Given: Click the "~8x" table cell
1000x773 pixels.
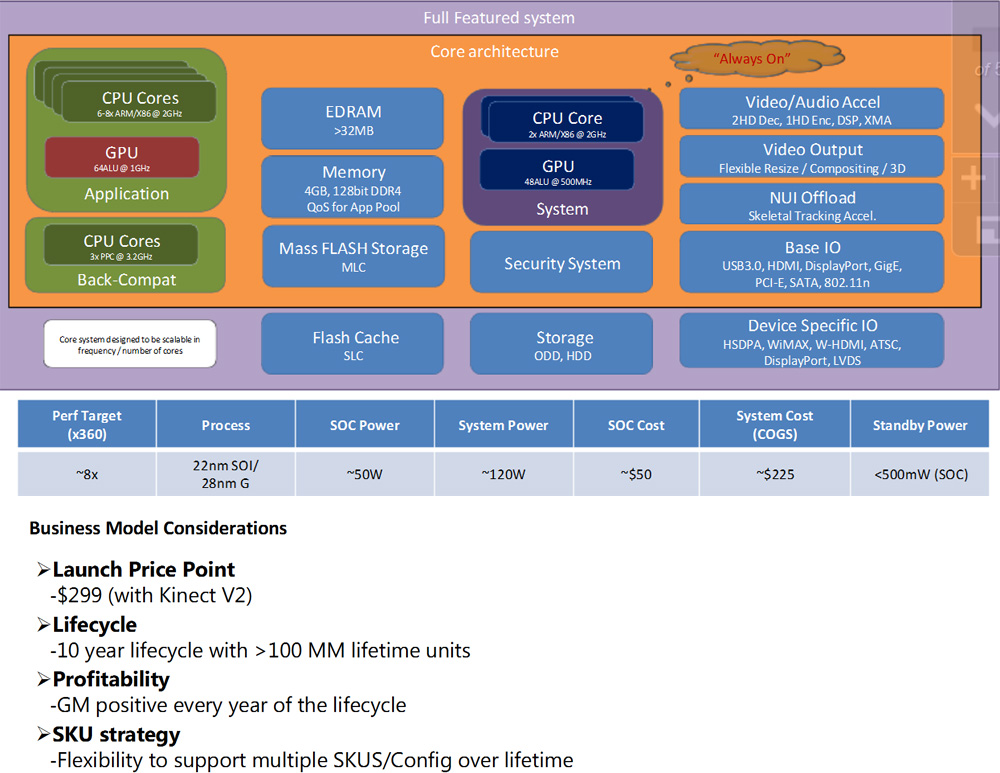Looking at the screenshot, I should pos(87,474).
